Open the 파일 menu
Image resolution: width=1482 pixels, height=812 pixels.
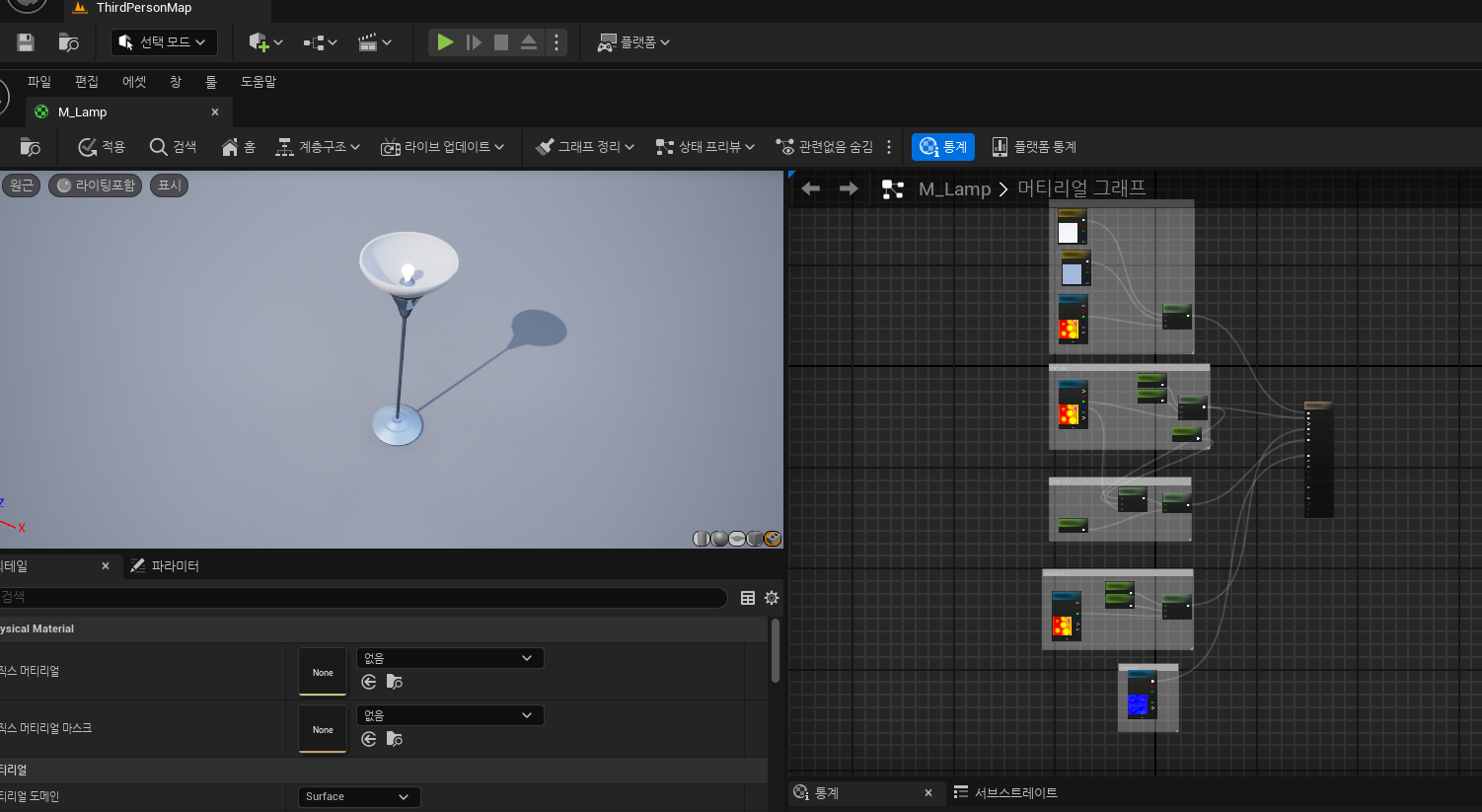[x=39, y=82]
